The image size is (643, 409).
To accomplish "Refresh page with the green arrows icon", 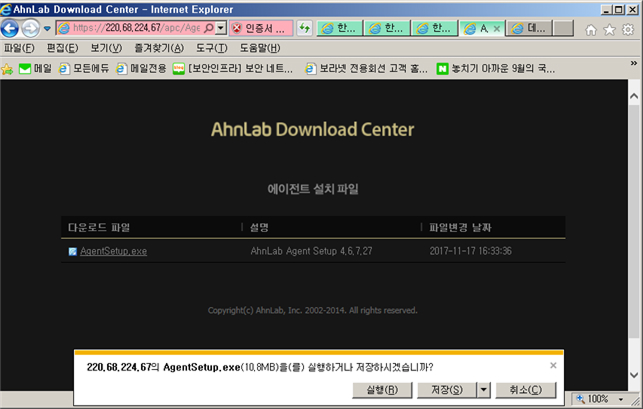I will [x=304, y=28].
